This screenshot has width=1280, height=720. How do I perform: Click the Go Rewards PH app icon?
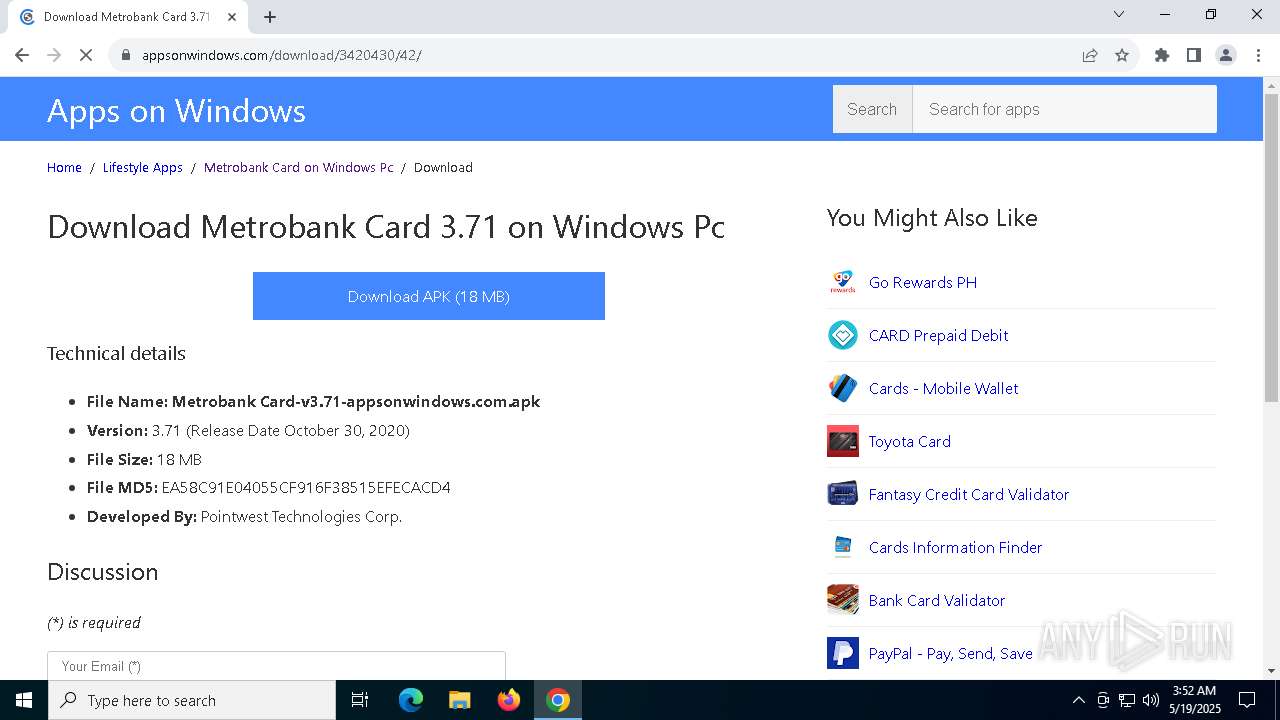point(843,282)
